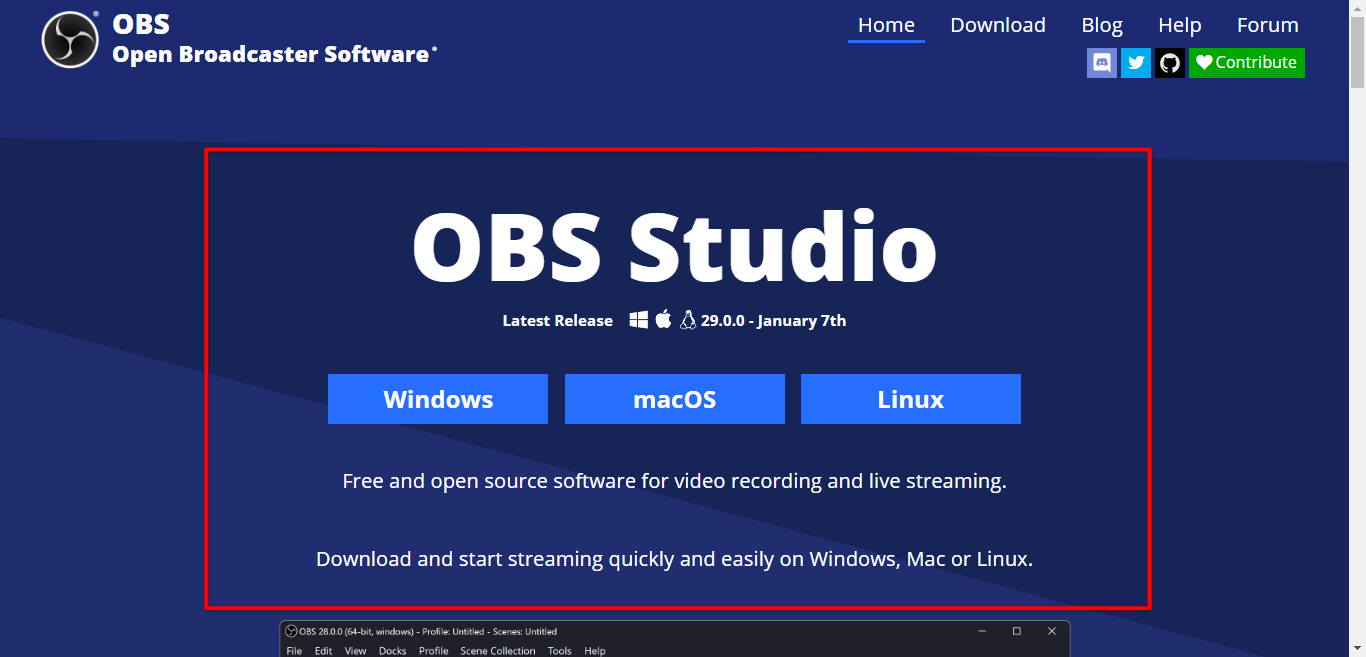Download OBS Studio for Linux

[911, 399]
